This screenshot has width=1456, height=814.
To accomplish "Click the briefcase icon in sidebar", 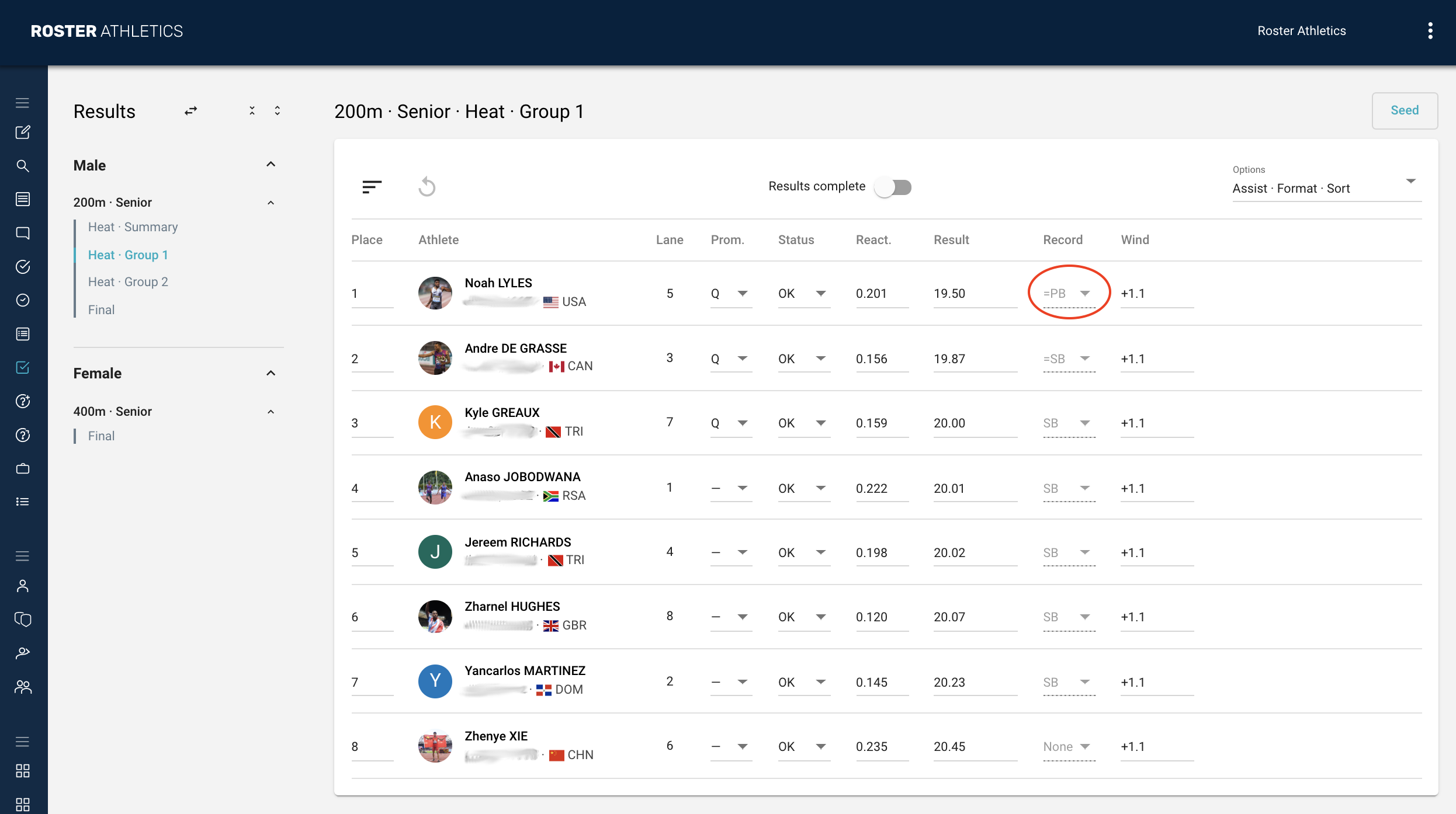I will click(23, 468).
